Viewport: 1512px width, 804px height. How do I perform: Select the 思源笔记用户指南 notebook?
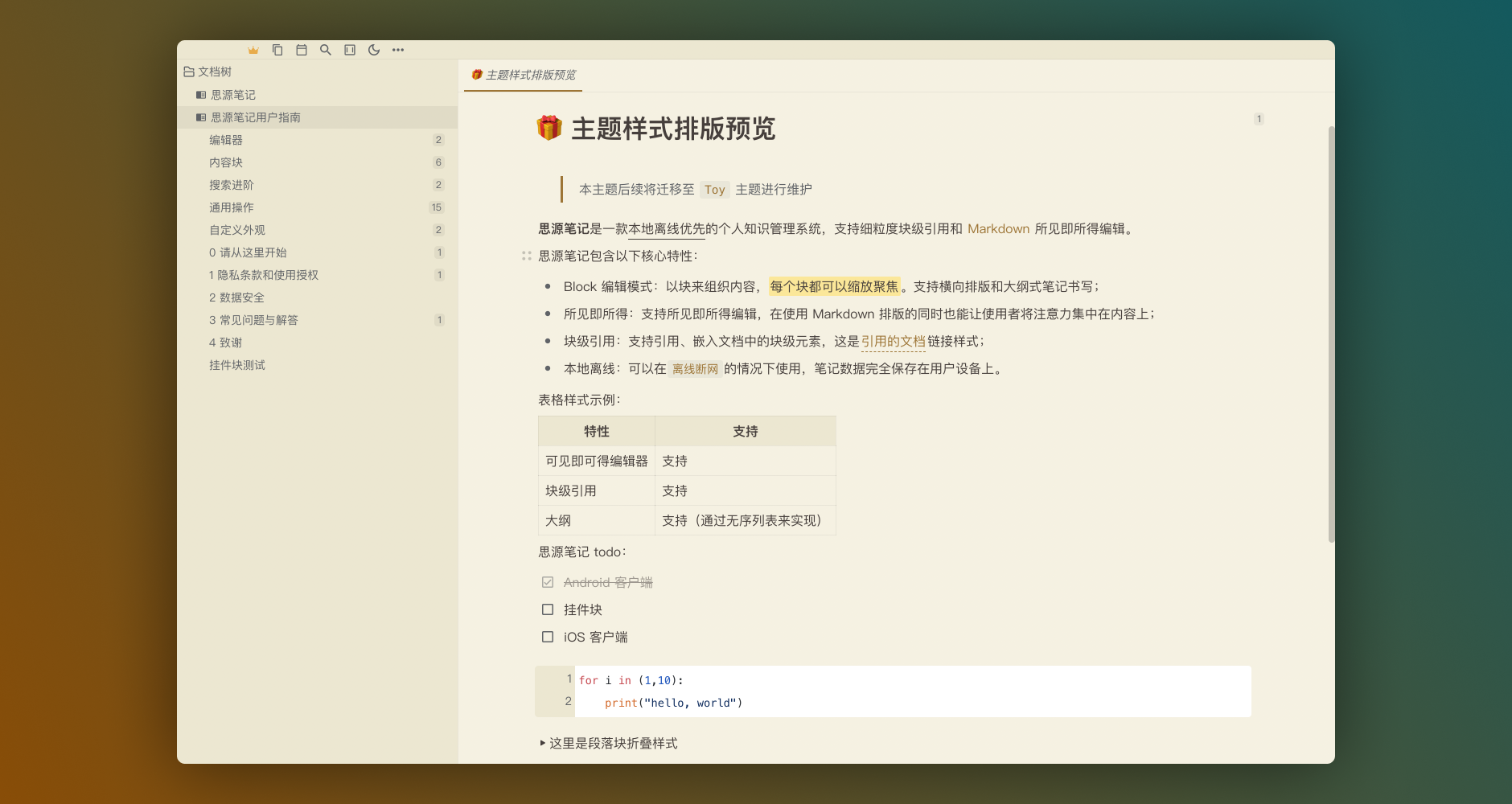coord(317,117)
